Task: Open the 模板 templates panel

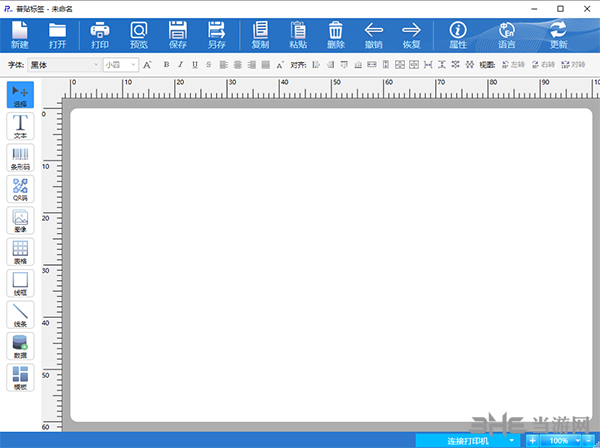Action: pyautogui.click(x=20, y=377)
